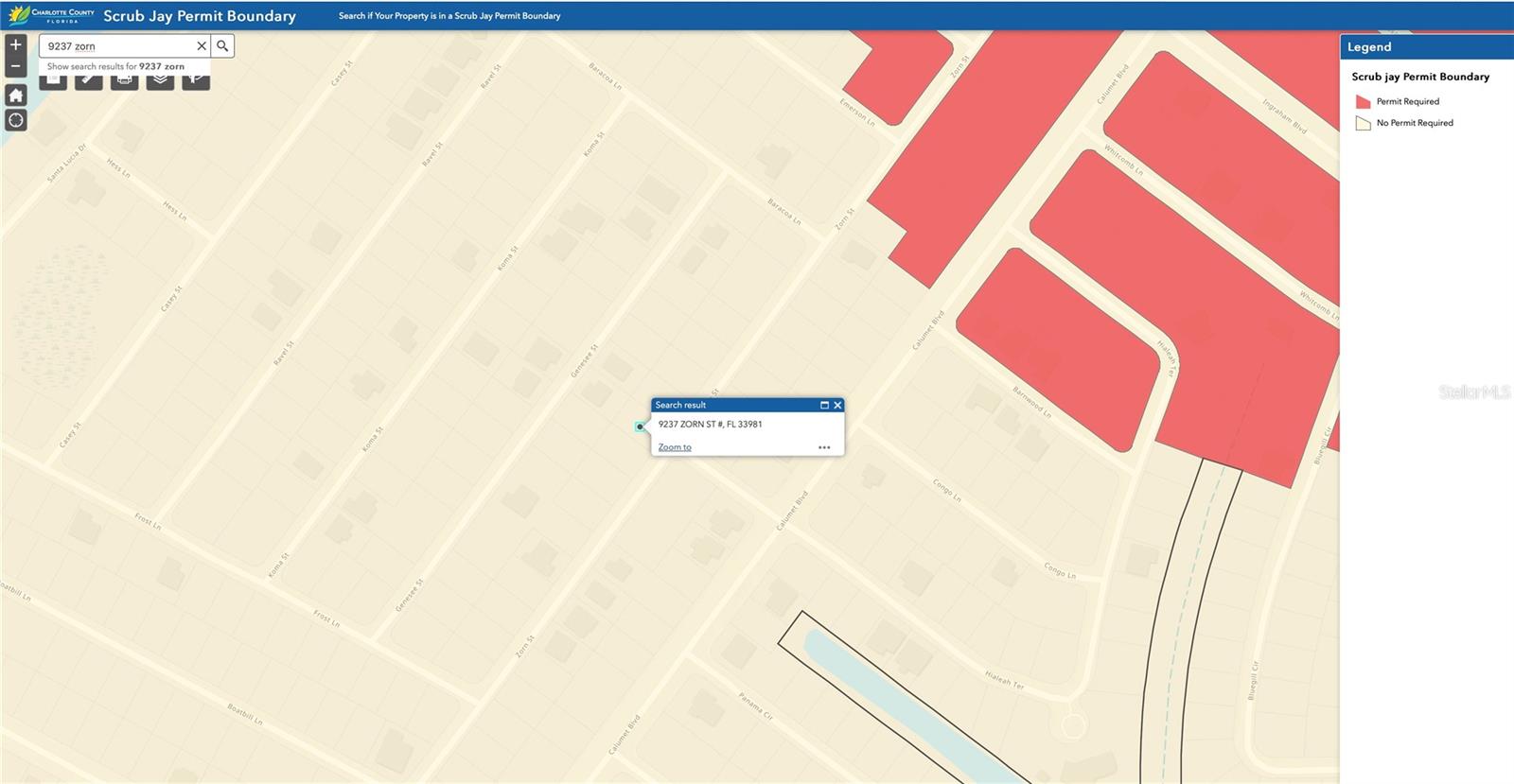Click 'Scrub jay Permit Boundary' legend heading
The height and width of the screenshot is (784, 1514).
[x=1420, y=77]
